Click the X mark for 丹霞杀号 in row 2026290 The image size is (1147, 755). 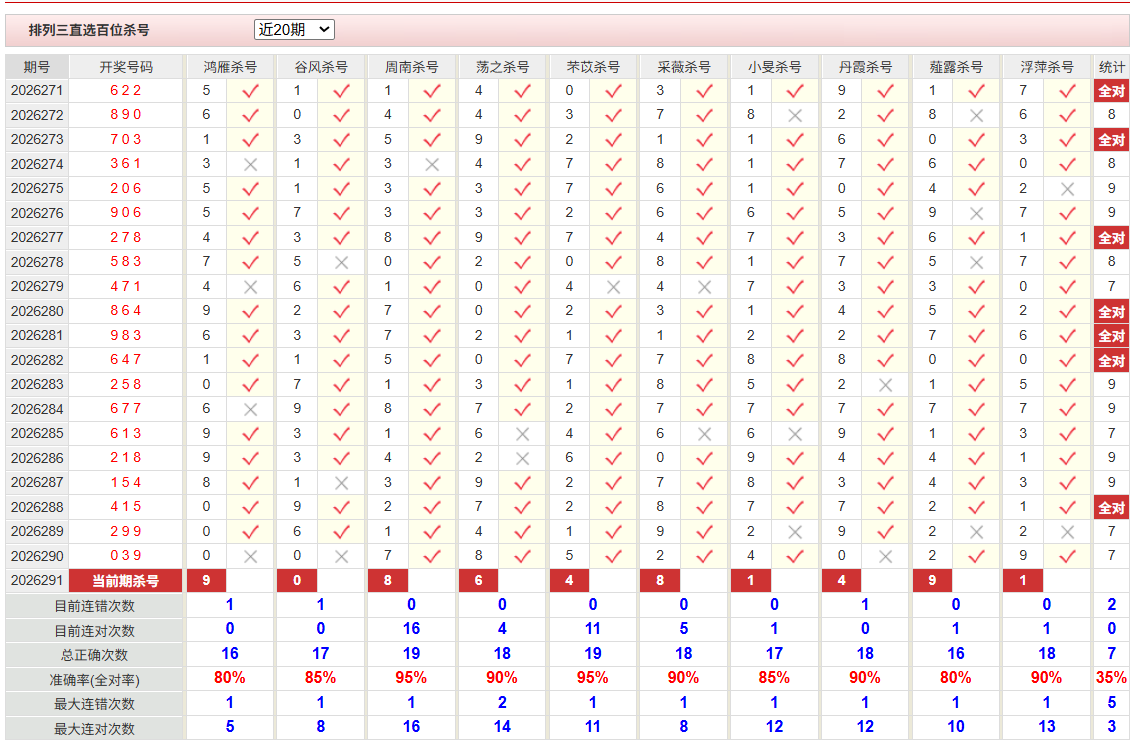tap(886, 557)
